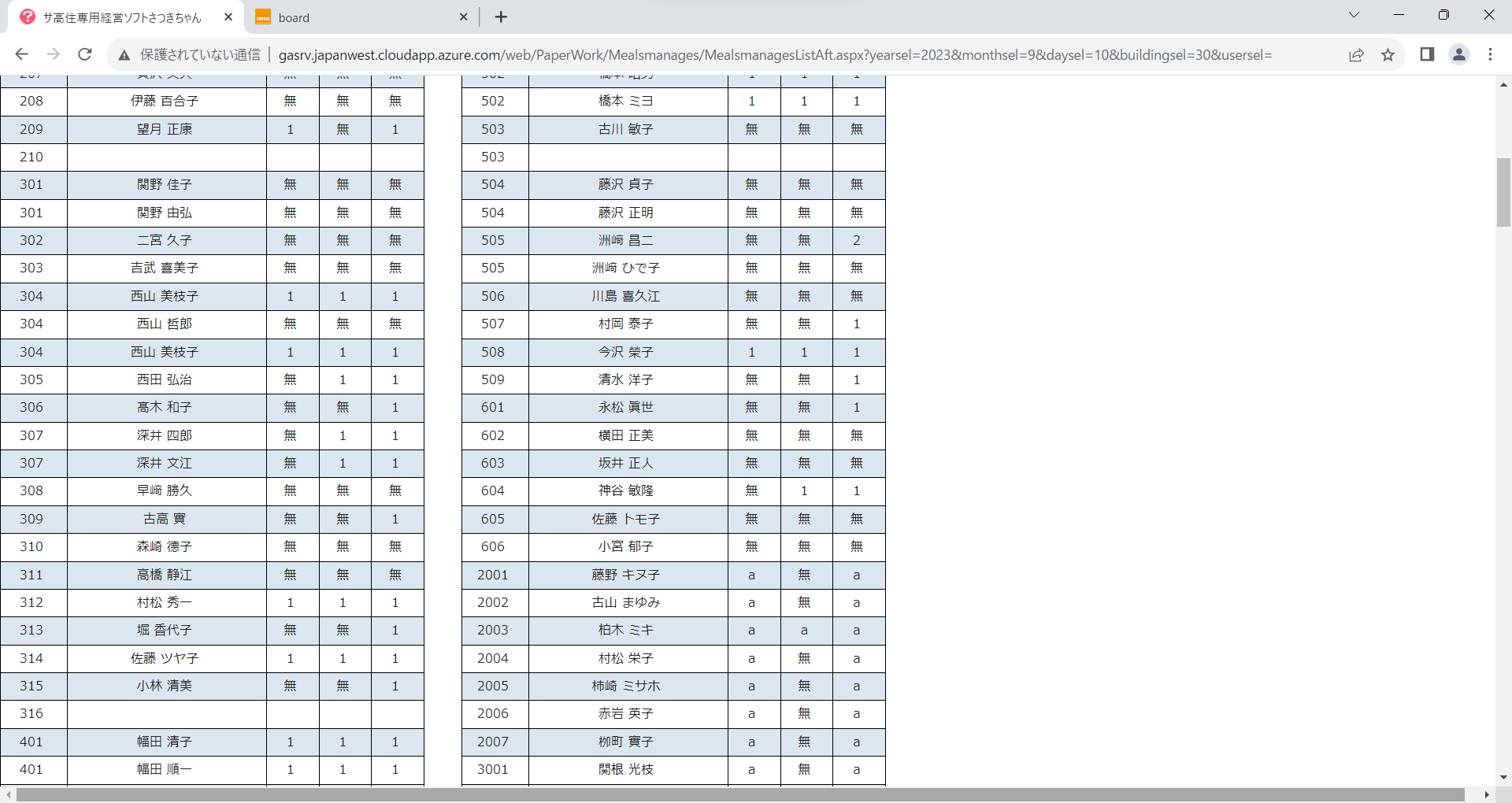Click the address bar URL
Screen dimensions: 1512x803
[775, 55]
